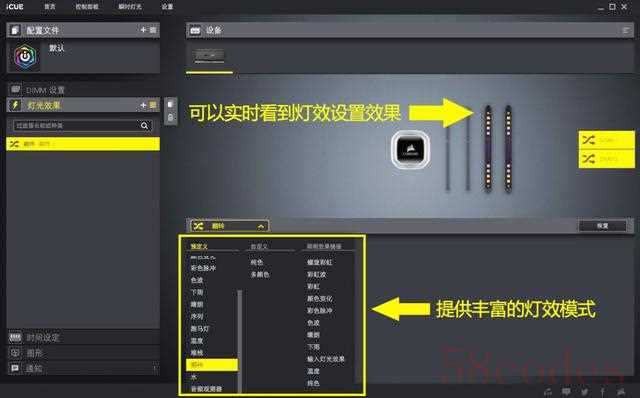Click the 恢复 button

point(602,226)
